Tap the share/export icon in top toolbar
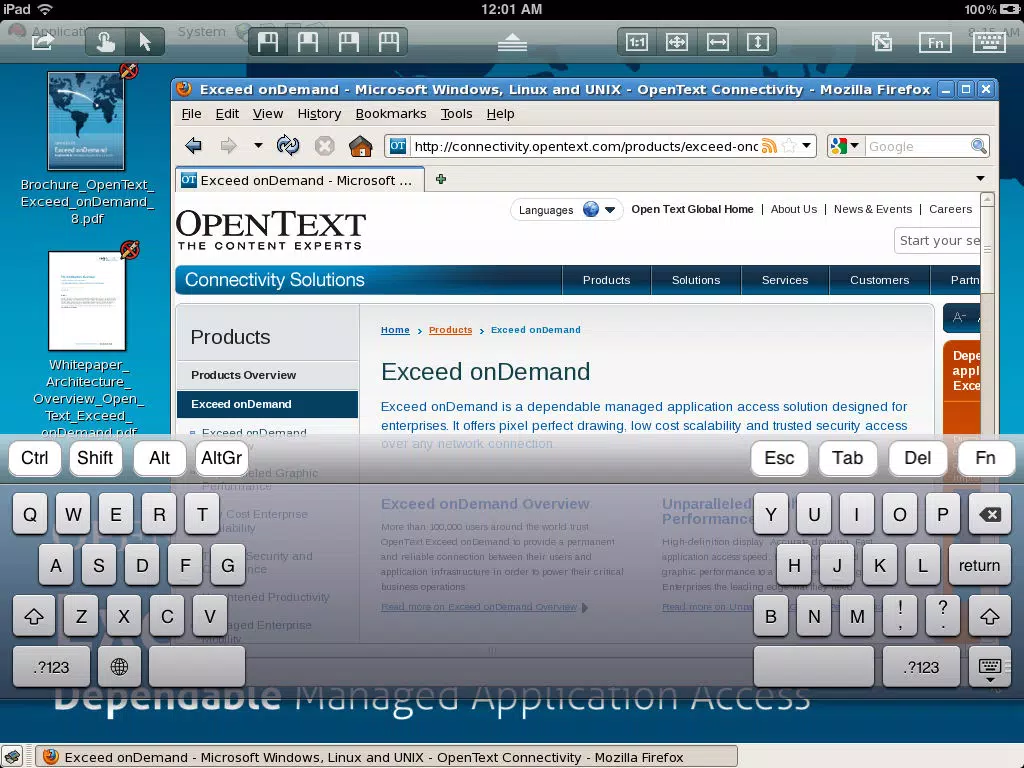1024x768 pixels. [x=42, y=42]
